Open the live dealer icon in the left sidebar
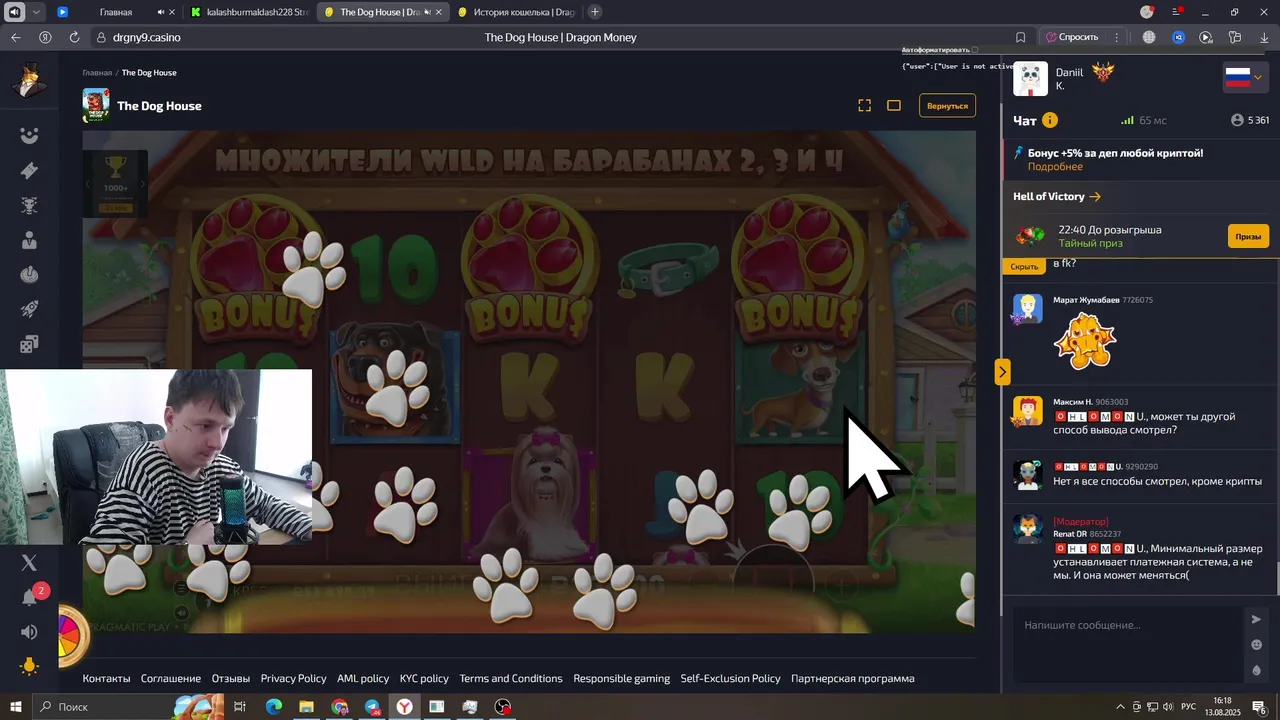 pyautogui.click(x=29, y=240)
